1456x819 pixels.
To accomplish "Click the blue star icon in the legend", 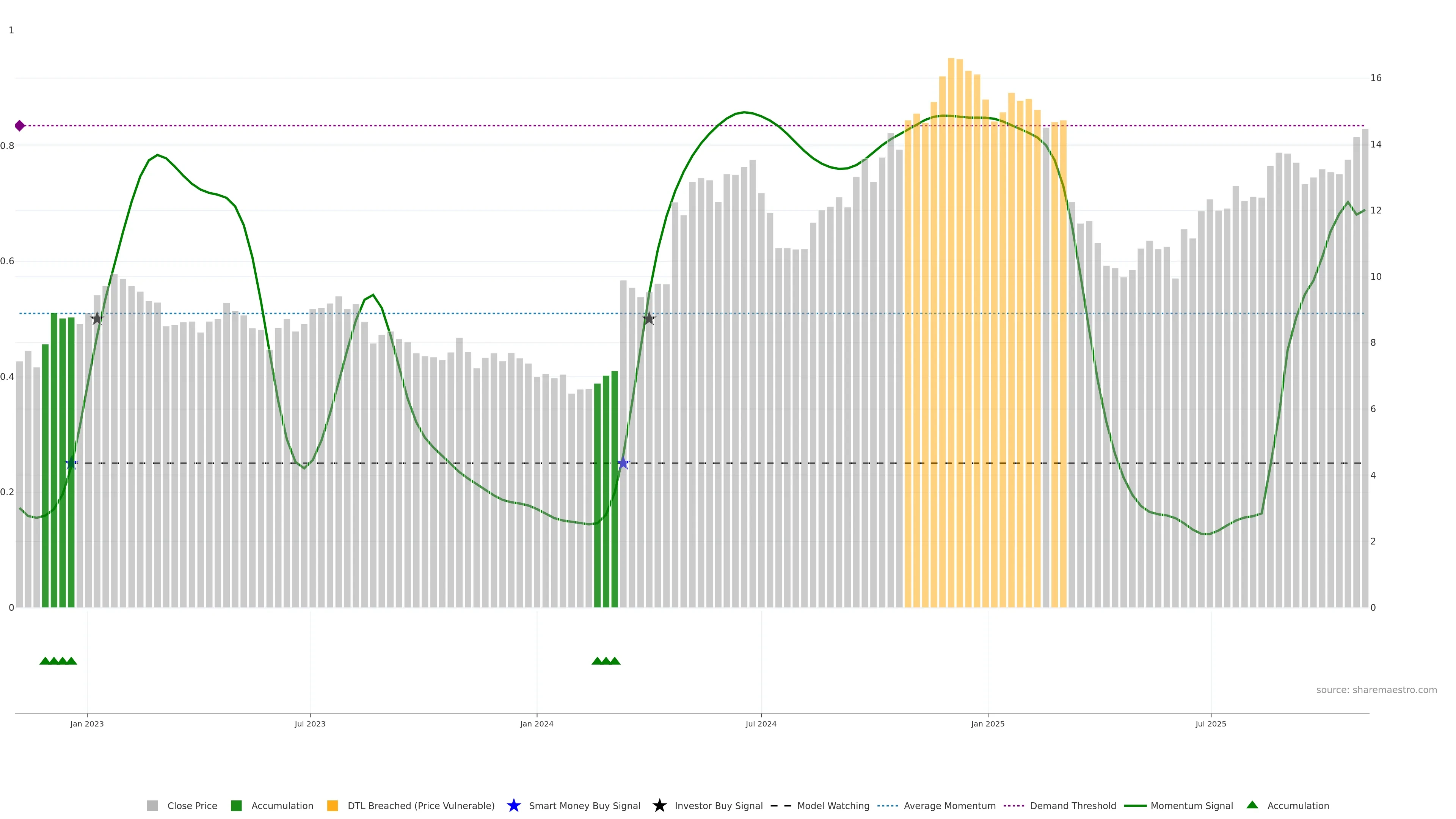I will pos(513,805).
